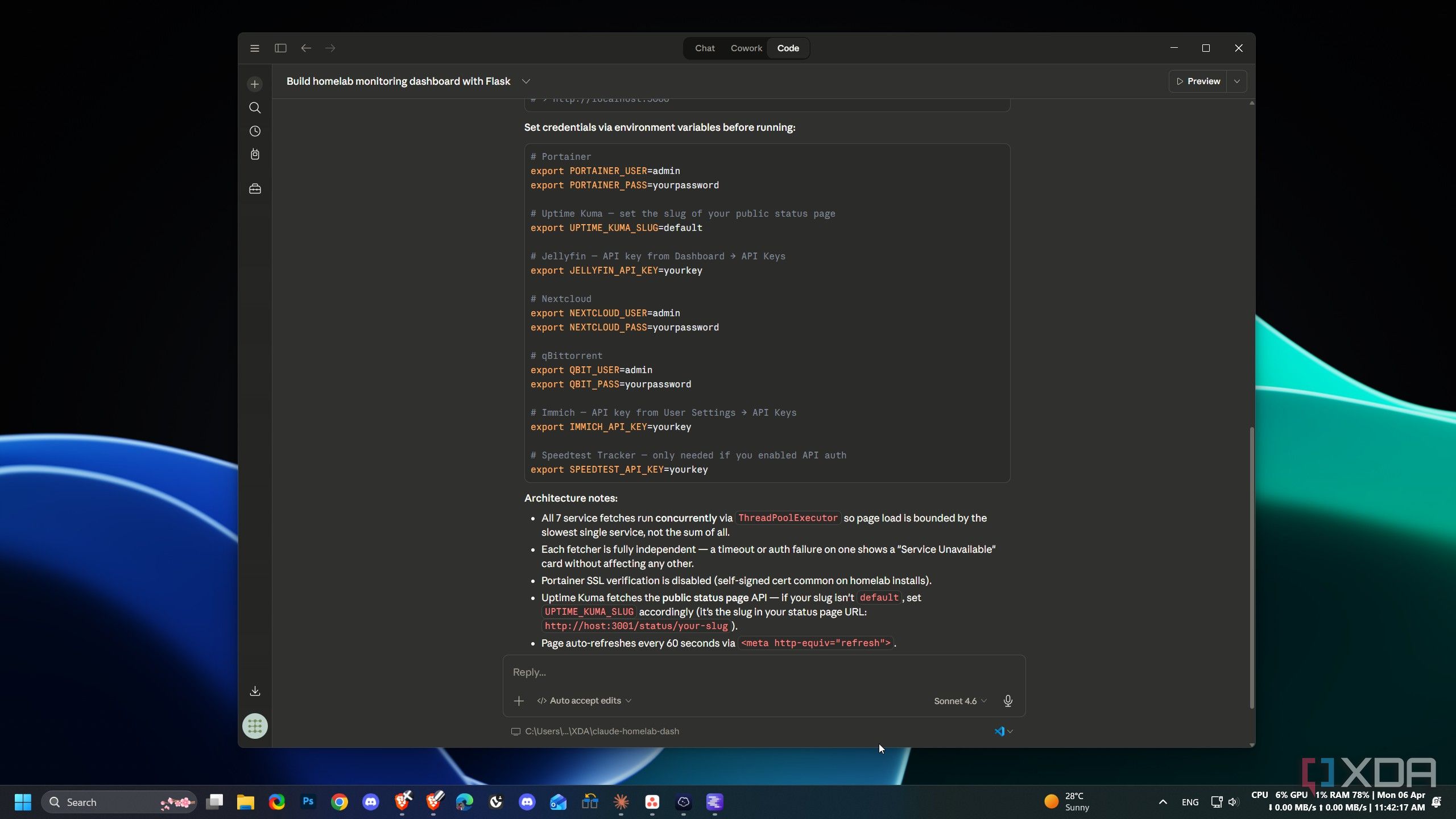This screenshot has width=1456, height=819.
Task: Click the export PORTAINER_USER=admin line
Action: click(x=605, y=171)
